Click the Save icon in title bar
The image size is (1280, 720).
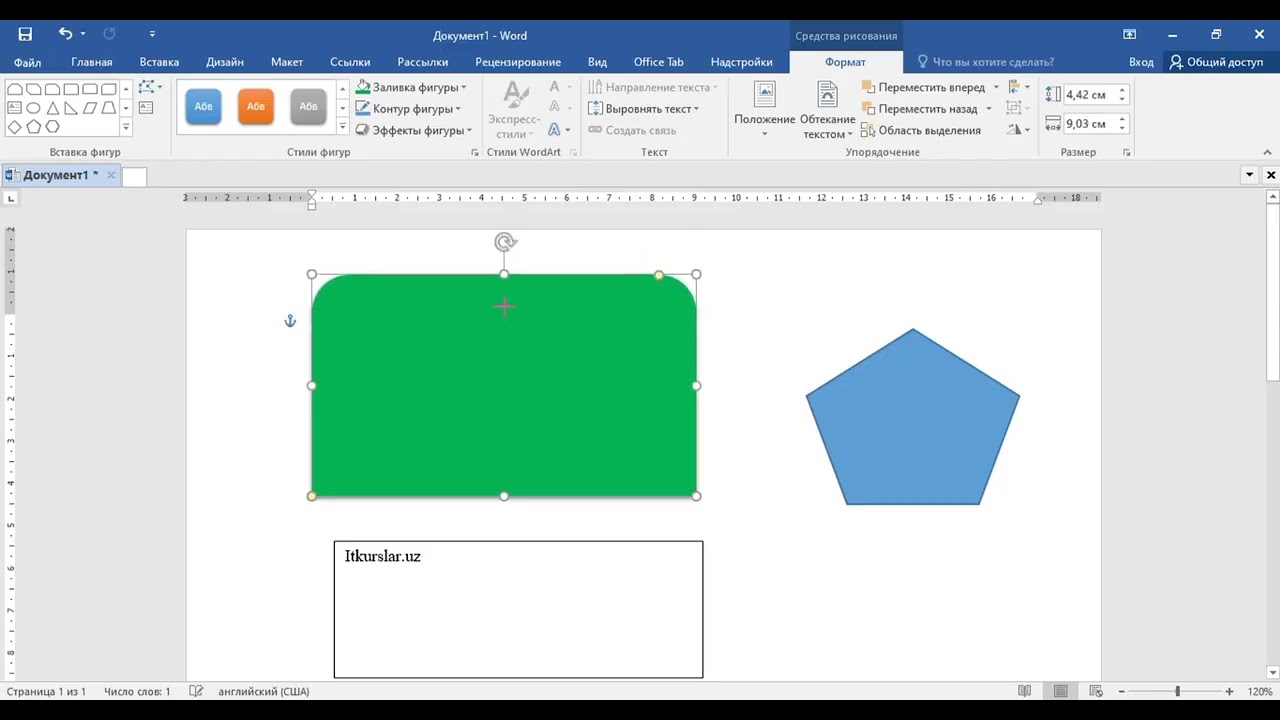point(25,34)
